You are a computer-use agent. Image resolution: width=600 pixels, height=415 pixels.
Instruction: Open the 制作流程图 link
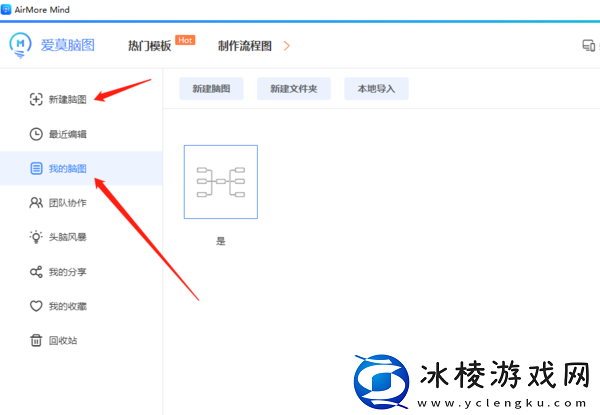[245, 46]
